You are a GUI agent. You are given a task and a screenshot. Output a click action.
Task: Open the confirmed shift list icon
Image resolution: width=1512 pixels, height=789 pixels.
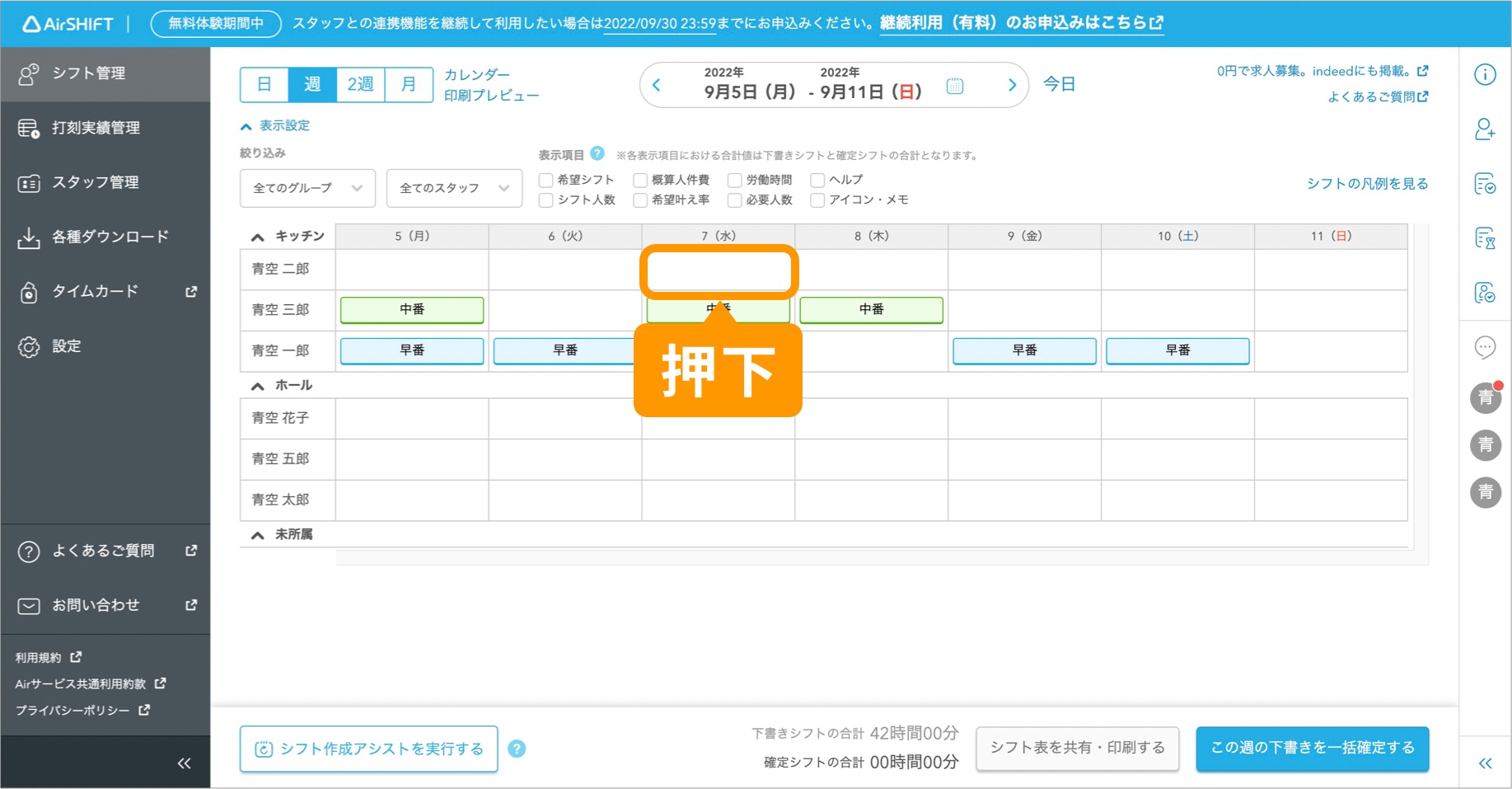point(1485,184)
